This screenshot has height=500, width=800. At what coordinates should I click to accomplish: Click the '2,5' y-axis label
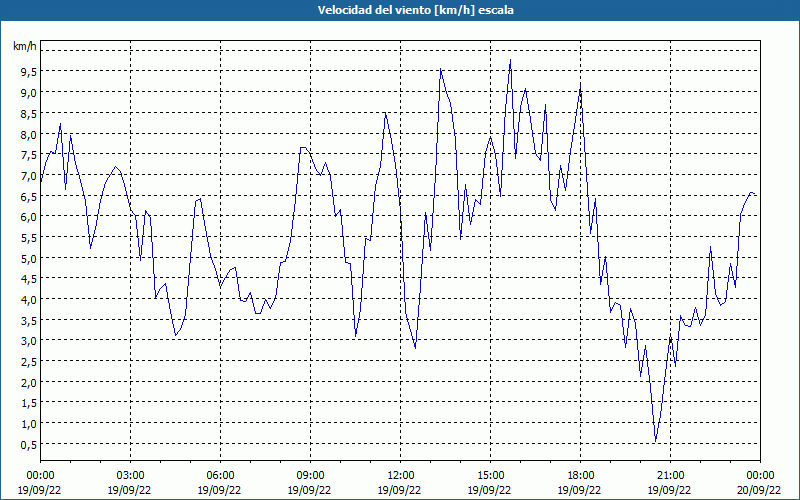click(x=28, y=362)
